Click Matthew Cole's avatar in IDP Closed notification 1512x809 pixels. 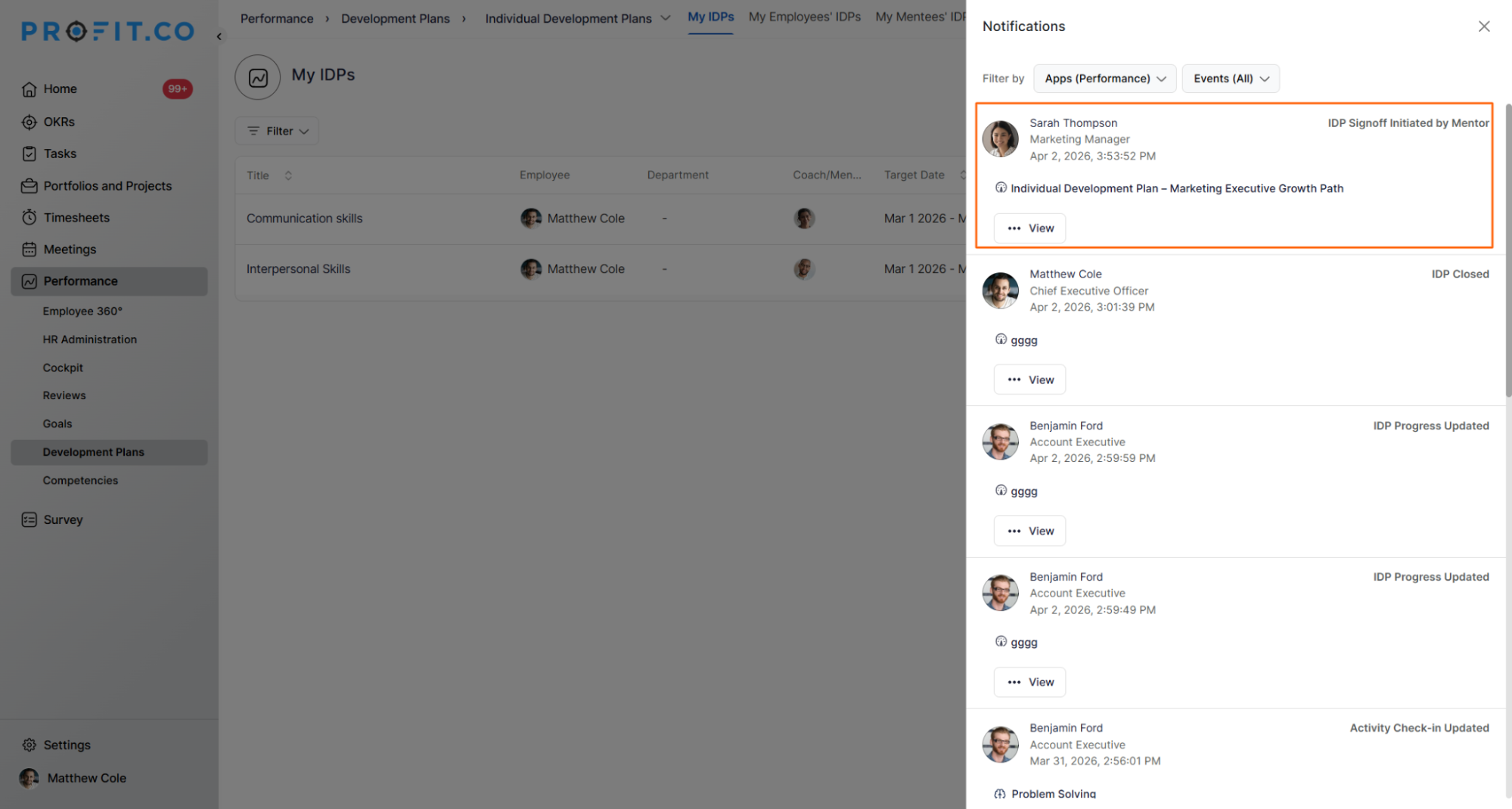click(x=1000, y=290)
